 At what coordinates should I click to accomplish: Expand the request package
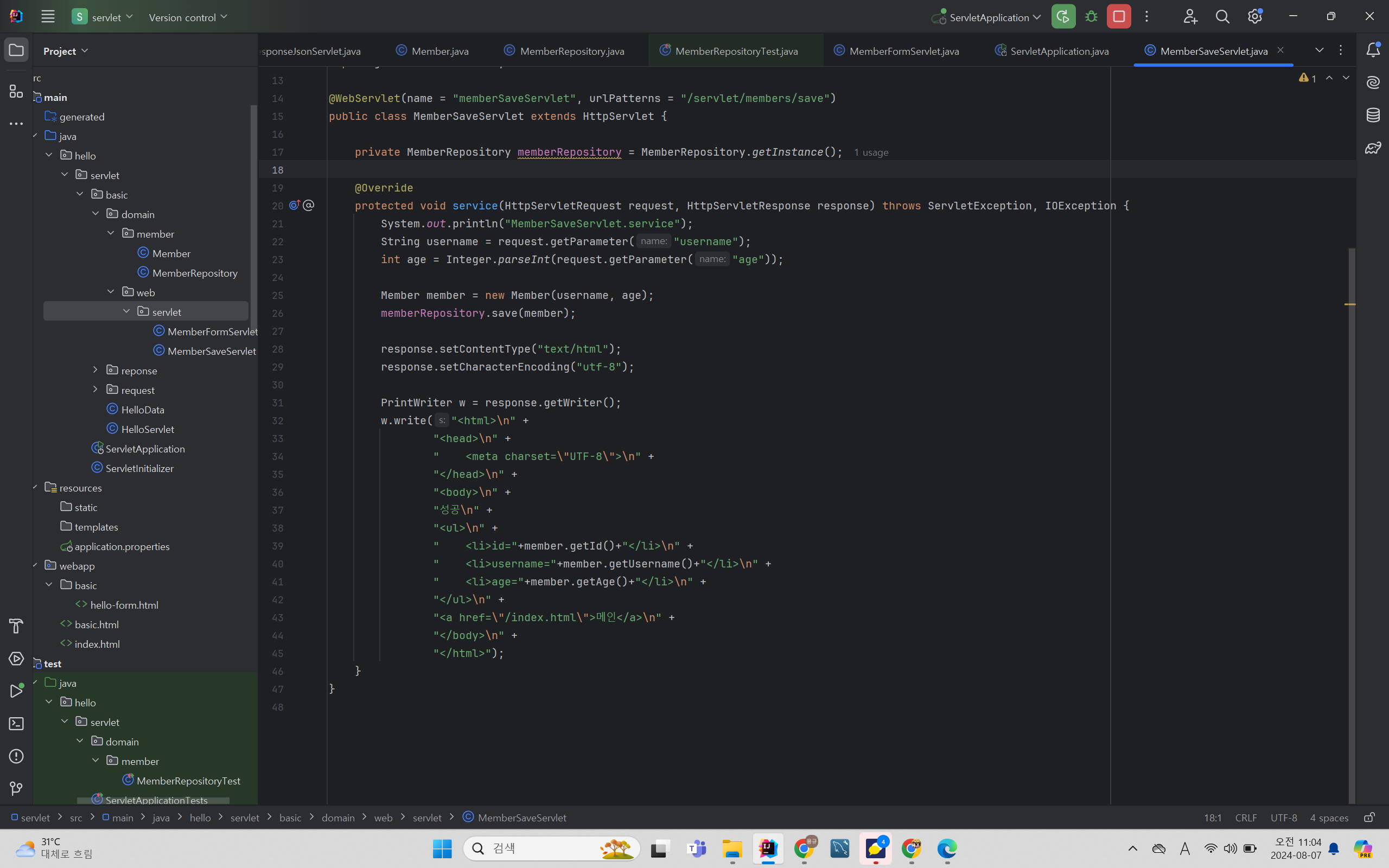95,389
